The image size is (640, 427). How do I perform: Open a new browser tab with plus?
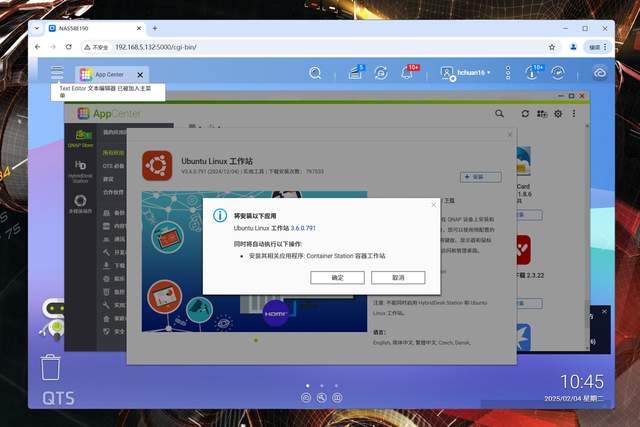tap(155, 28)
